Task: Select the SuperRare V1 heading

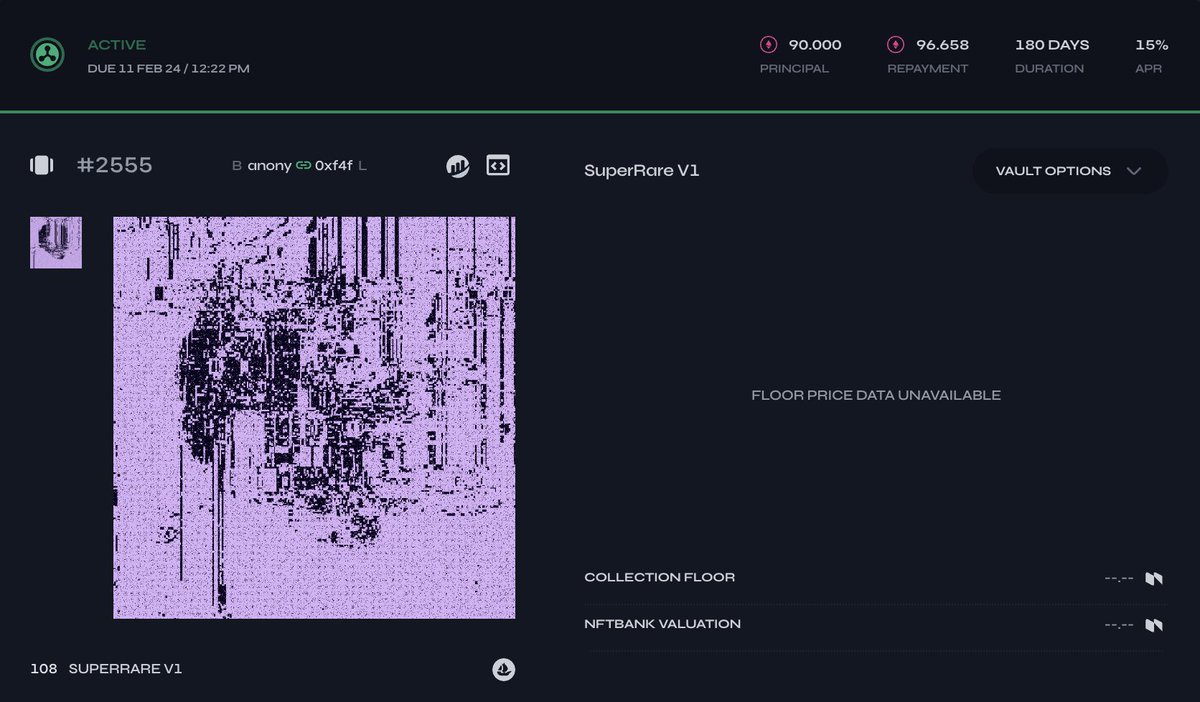Action: coord(642,170)
